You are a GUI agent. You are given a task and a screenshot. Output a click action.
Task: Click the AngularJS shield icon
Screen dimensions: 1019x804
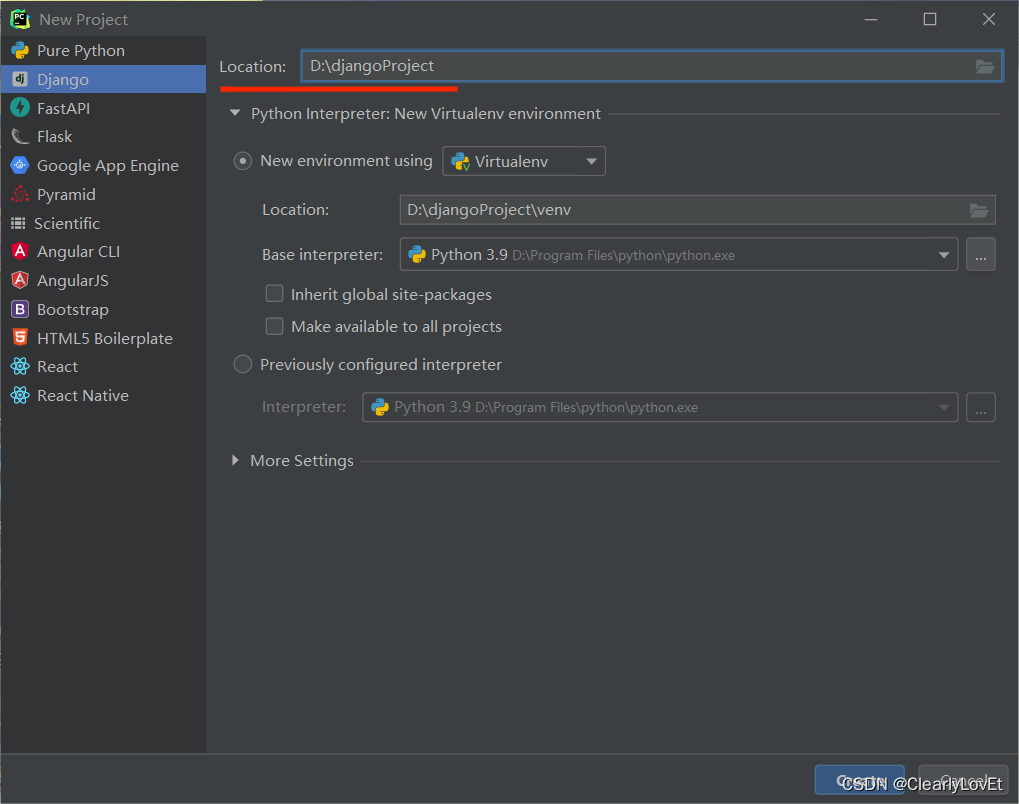tap(20, 280)
